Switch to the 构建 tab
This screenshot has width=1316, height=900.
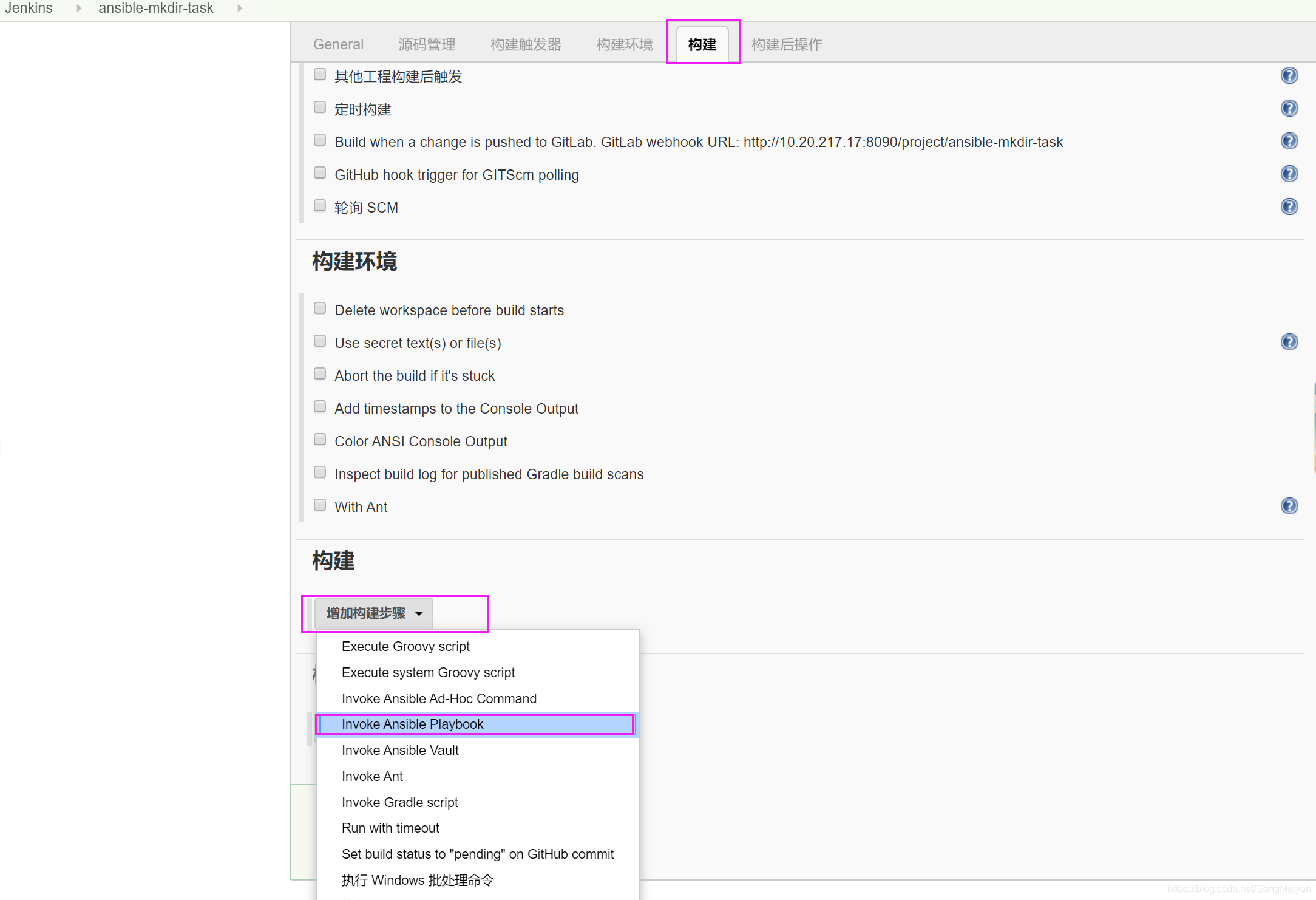pyautogui.click(x=702, y=44)
